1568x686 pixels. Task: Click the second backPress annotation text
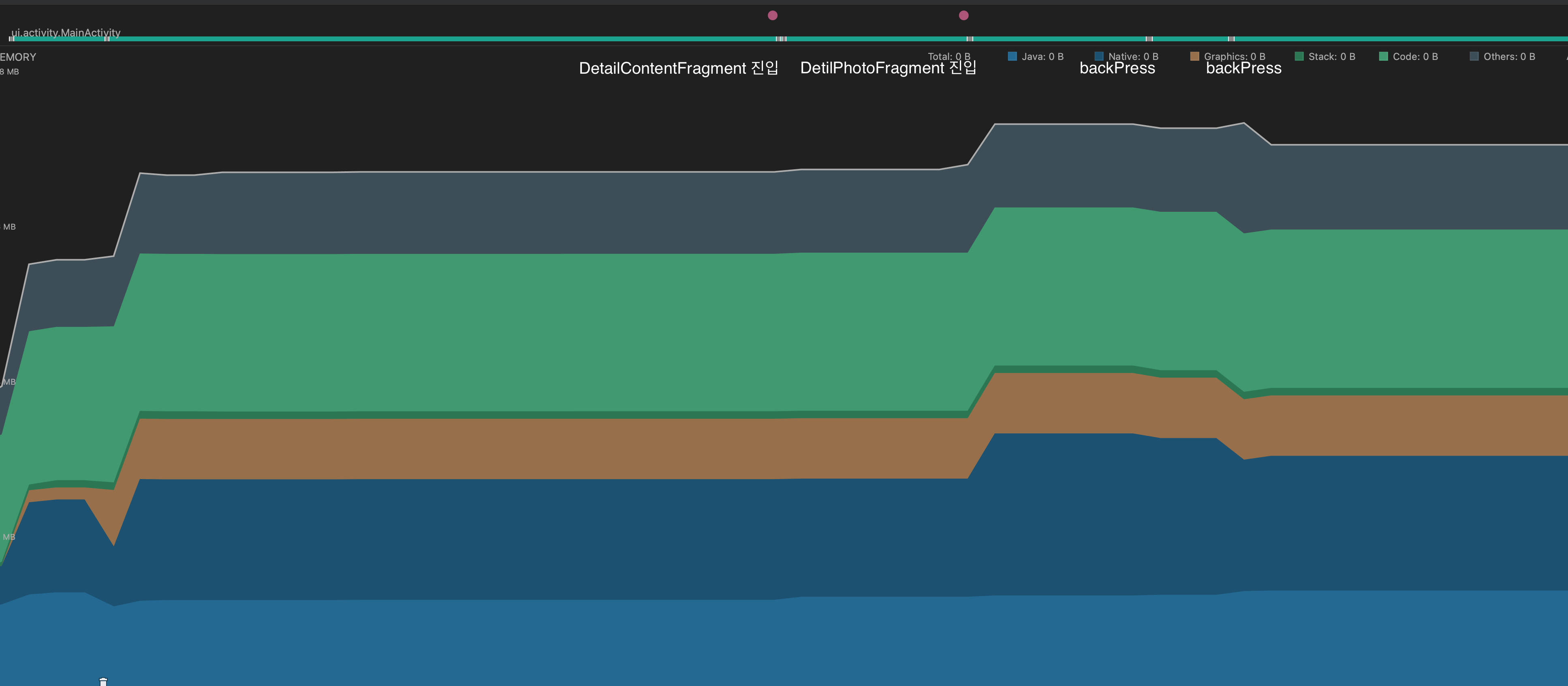pyautogui.click(x=1243, y=69)
